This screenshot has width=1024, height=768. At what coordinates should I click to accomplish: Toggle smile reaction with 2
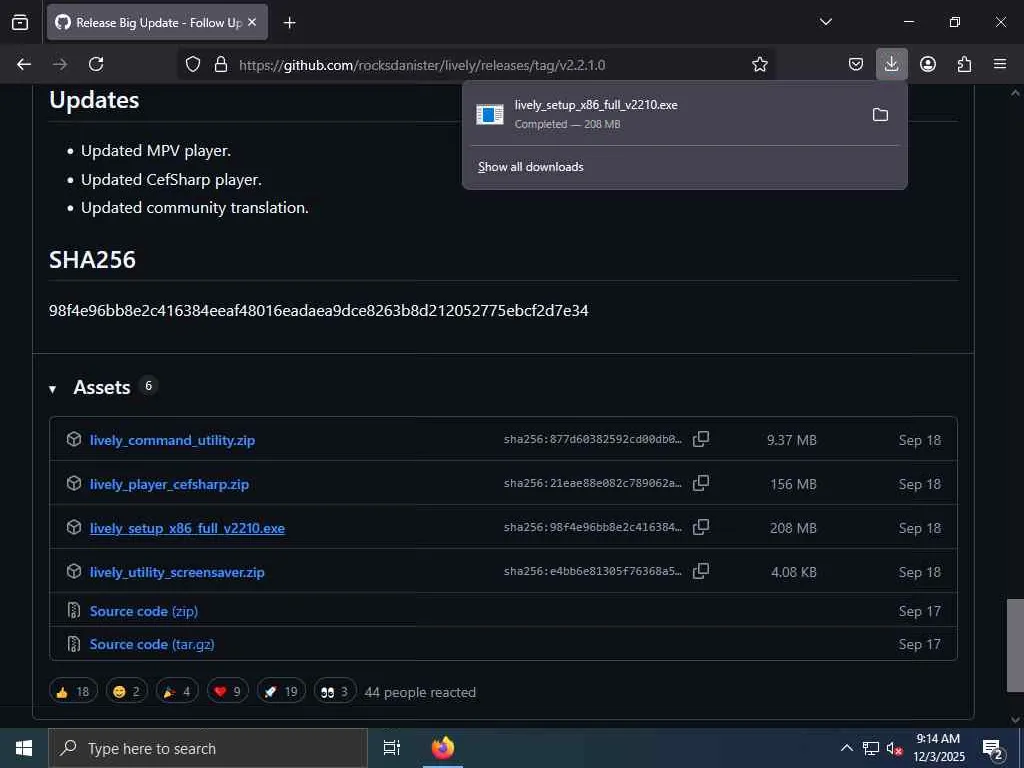click(127, 692)
